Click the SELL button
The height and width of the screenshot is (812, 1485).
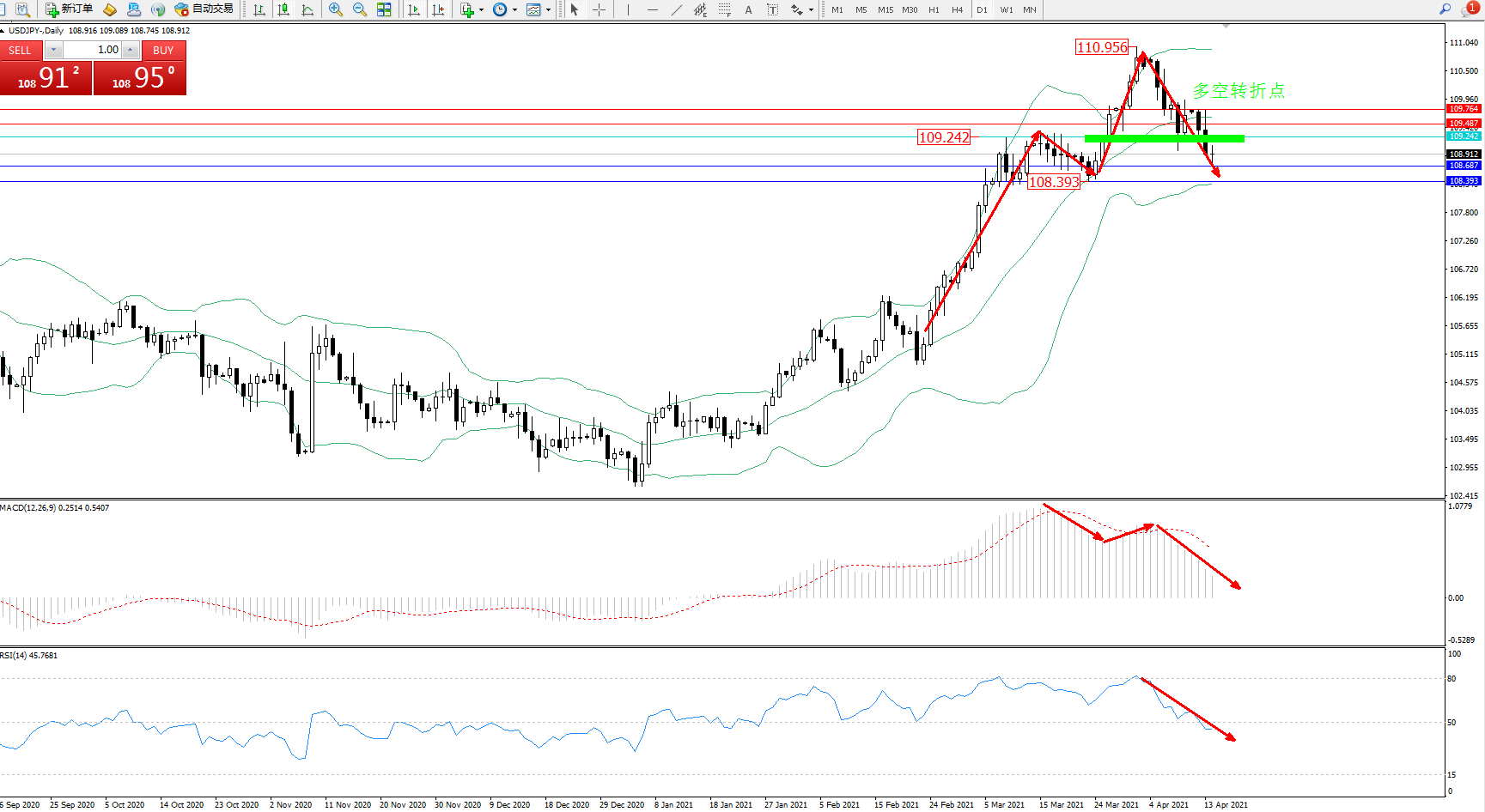coord(20,51)
